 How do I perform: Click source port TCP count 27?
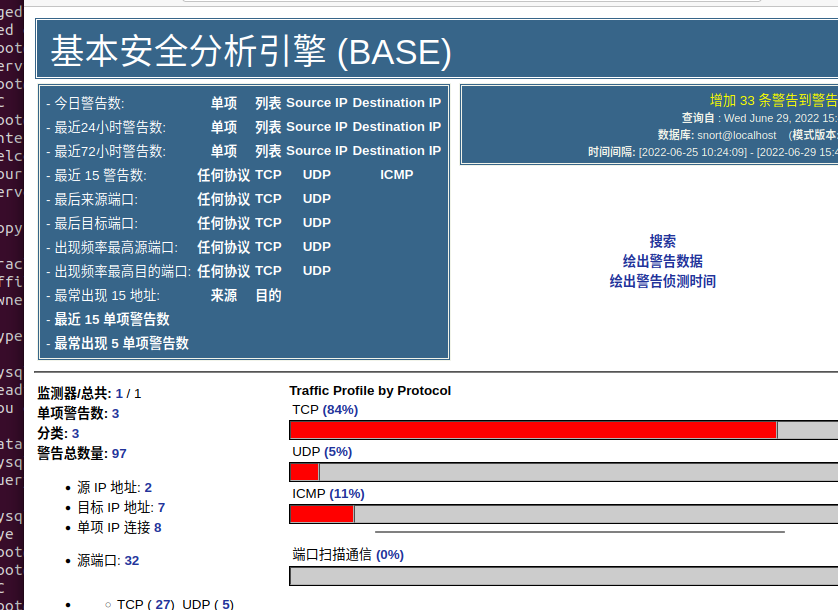tap(162, 604)
